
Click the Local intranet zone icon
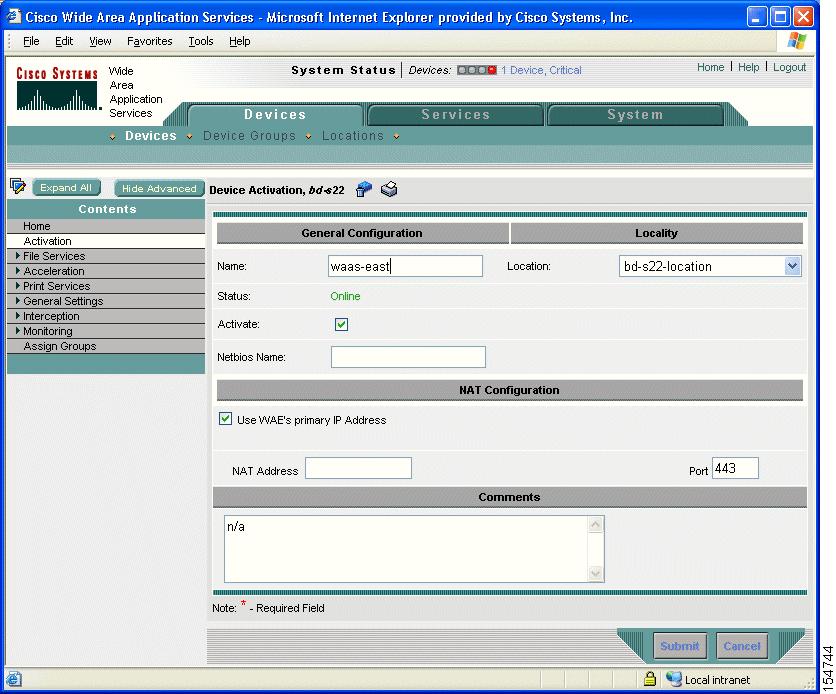point(674,679)
